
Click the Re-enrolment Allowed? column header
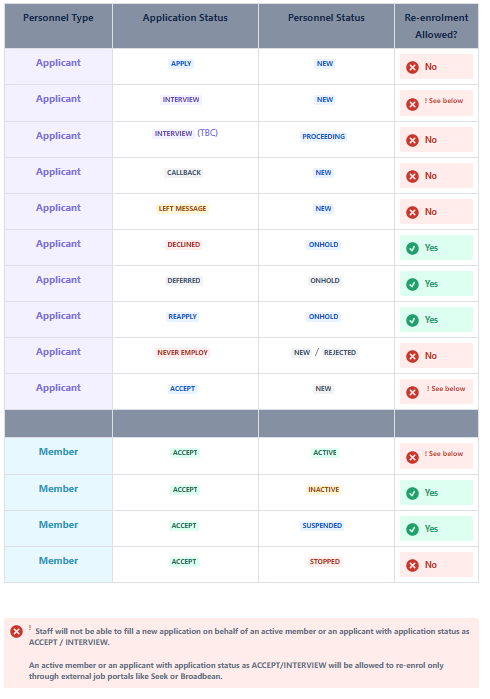436,26
